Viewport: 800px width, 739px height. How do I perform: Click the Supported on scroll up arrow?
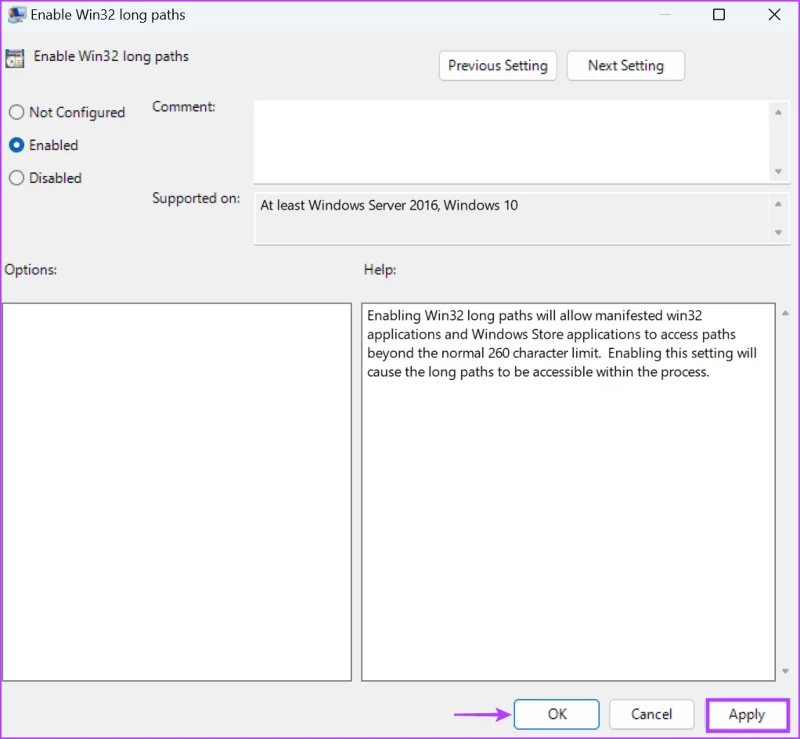pos(778,204)
